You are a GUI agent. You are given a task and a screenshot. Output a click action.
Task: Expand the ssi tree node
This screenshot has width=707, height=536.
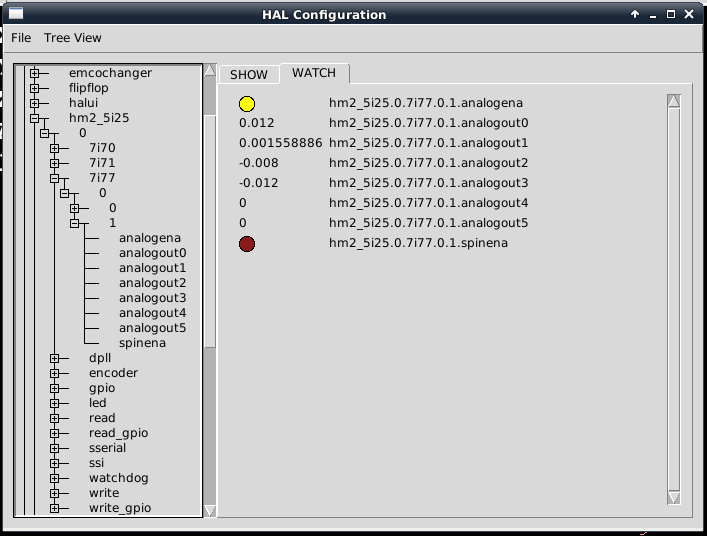coord(55,463)
